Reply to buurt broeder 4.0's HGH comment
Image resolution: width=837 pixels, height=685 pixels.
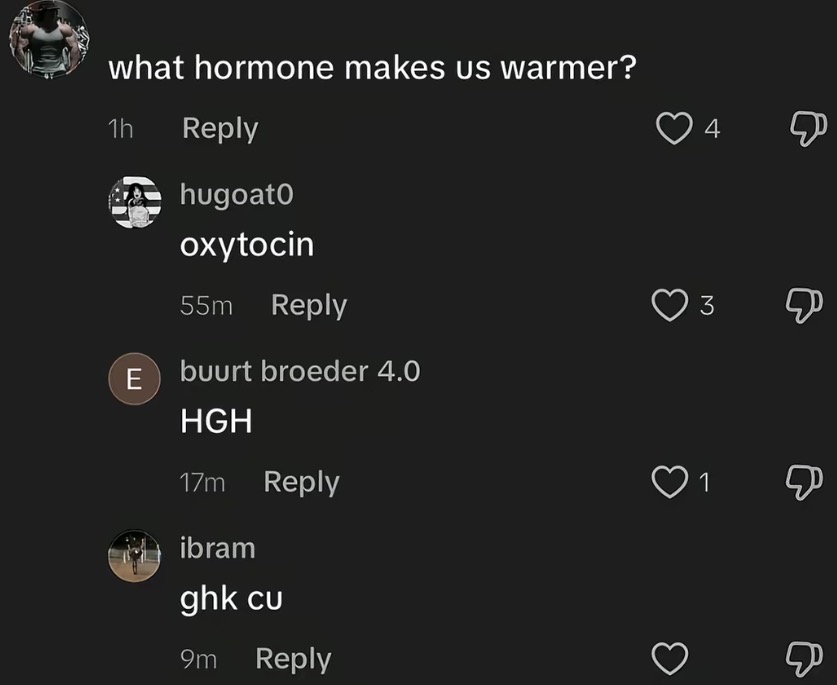(302, 483)
